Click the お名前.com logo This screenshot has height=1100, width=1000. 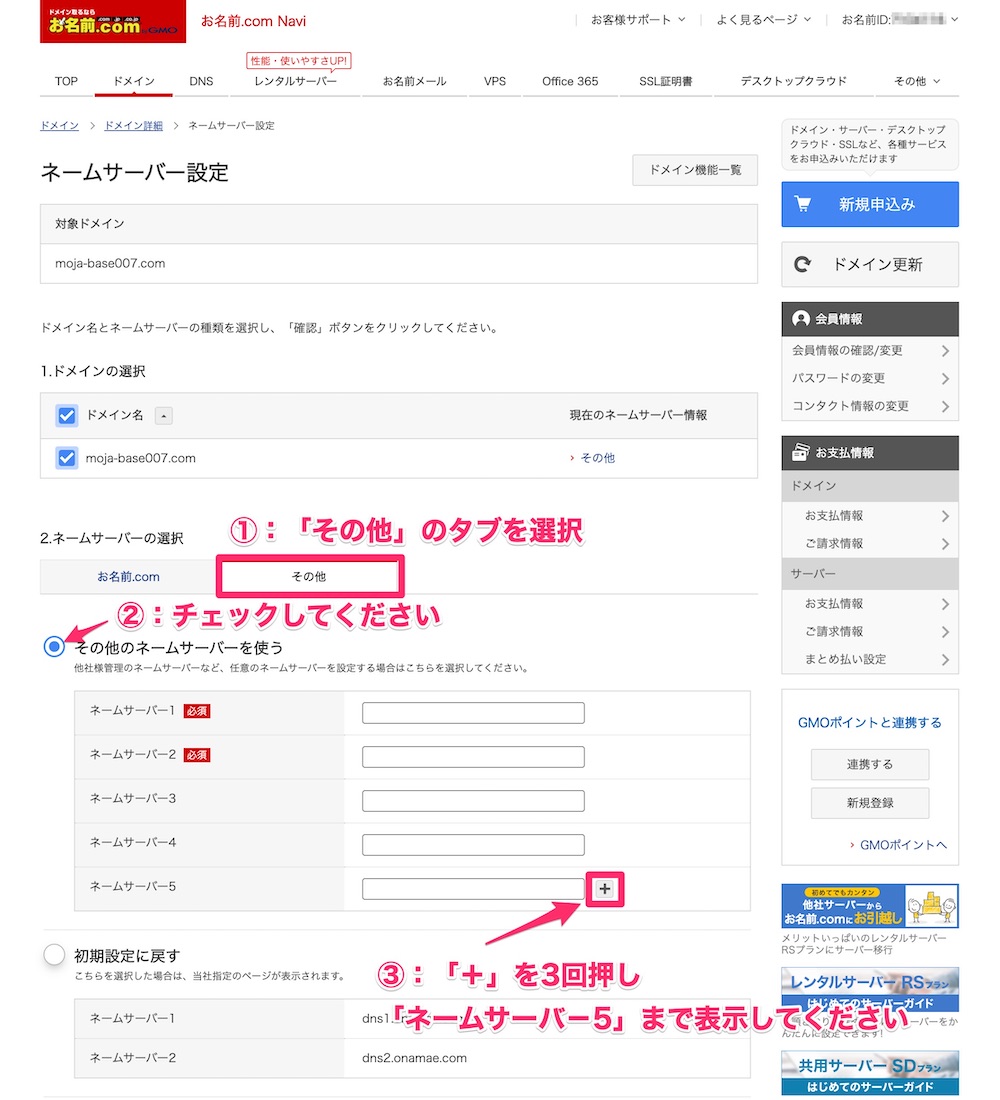point(113,22)
